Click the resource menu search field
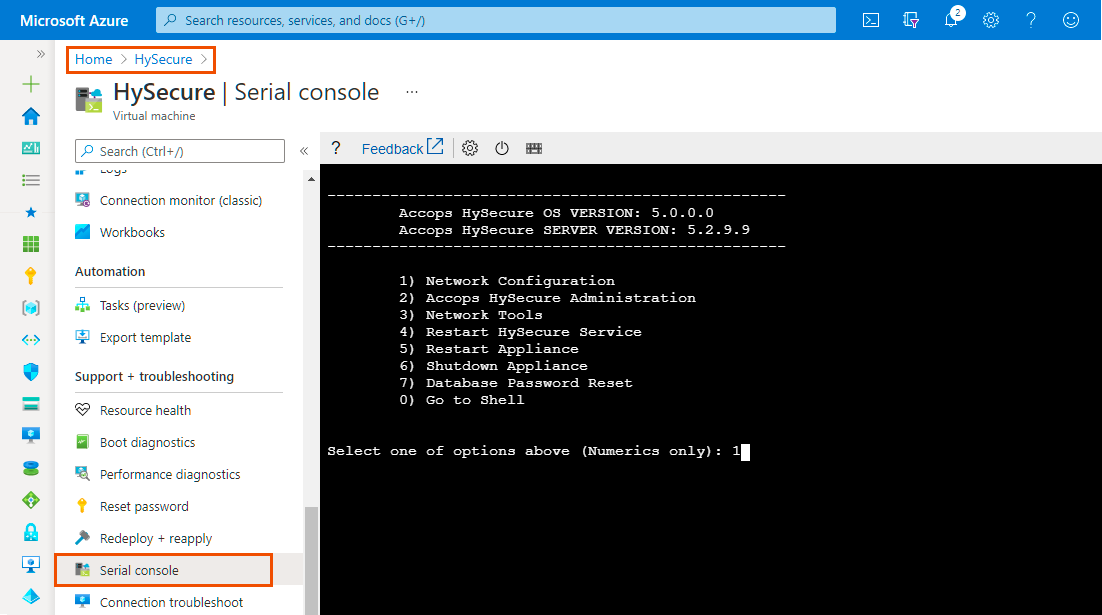 180,151
